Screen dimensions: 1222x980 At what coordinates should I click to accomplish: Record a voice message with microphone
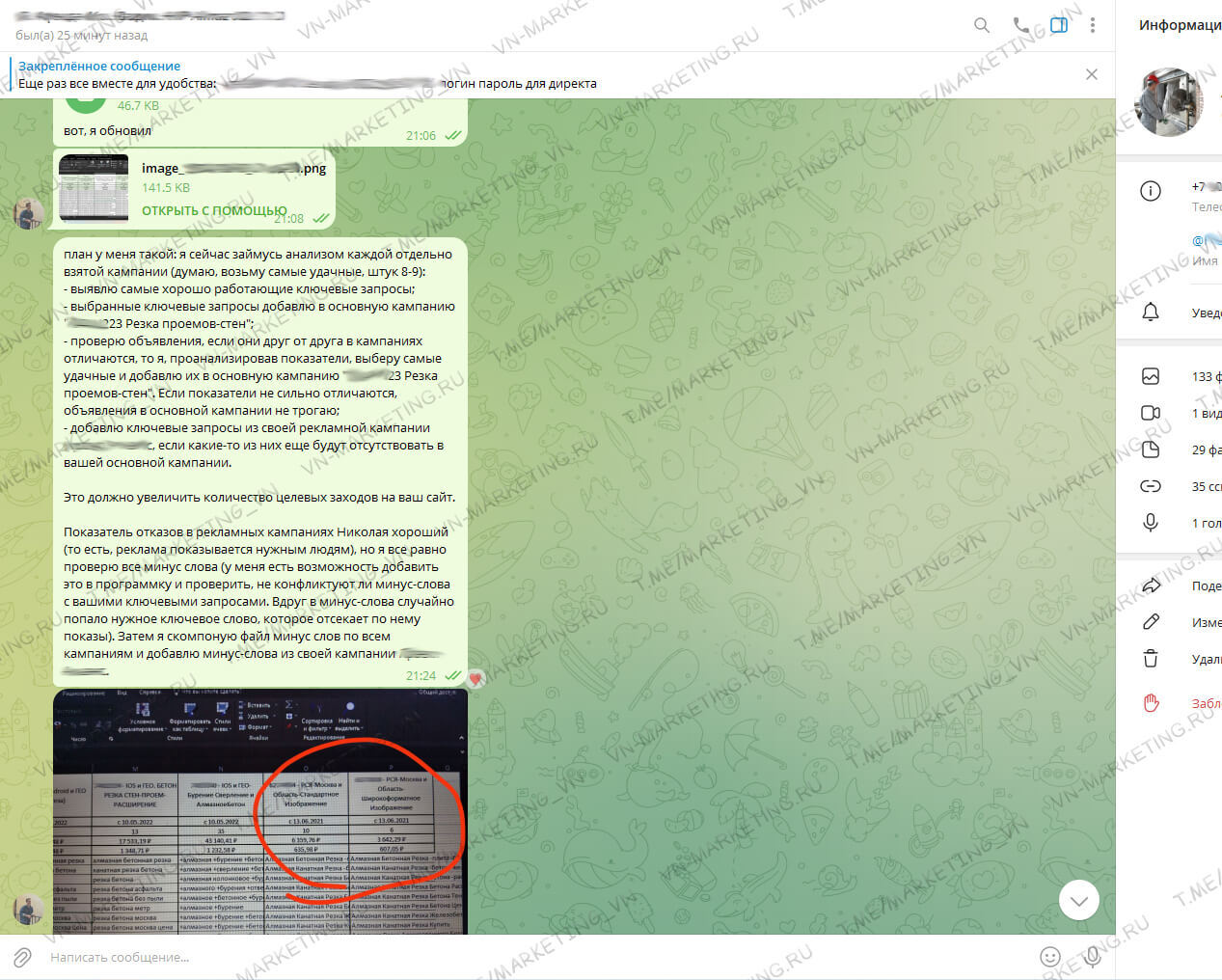[x=1092, y=957]
